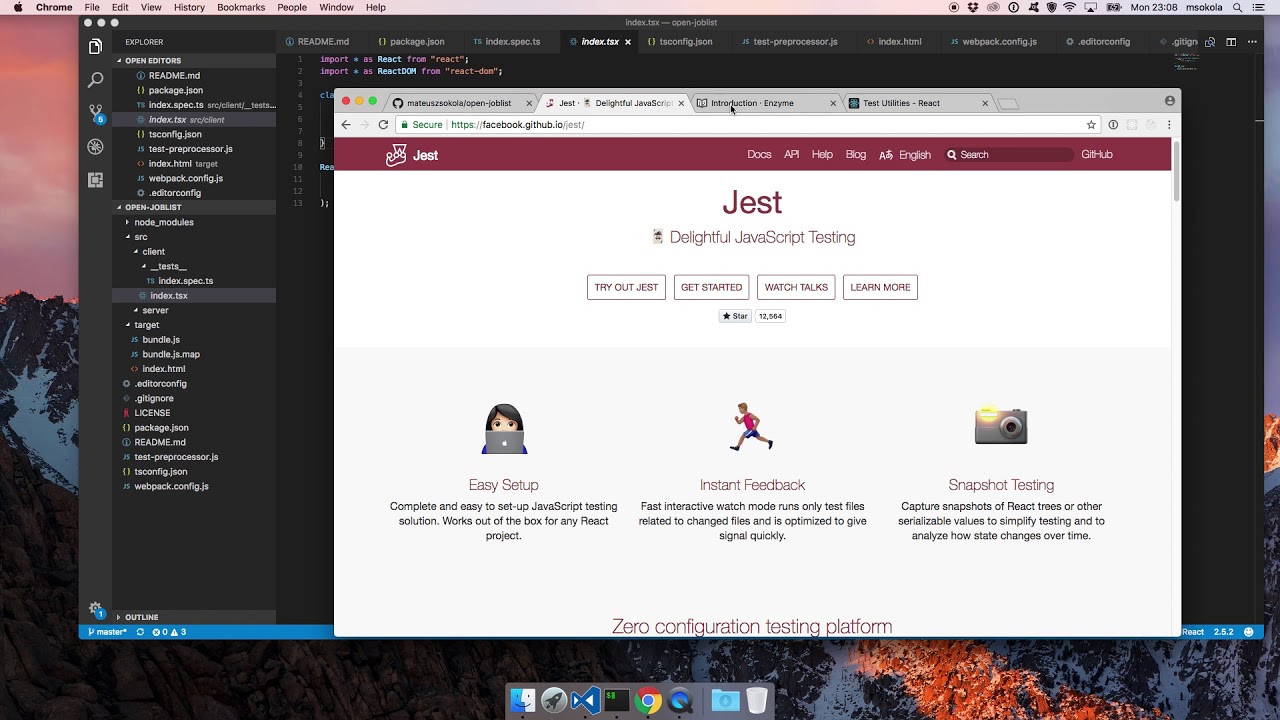Open VS Code editor more actions ellipsis
The width and height of the screenshot is (1280, 720).
(1253, 42)
